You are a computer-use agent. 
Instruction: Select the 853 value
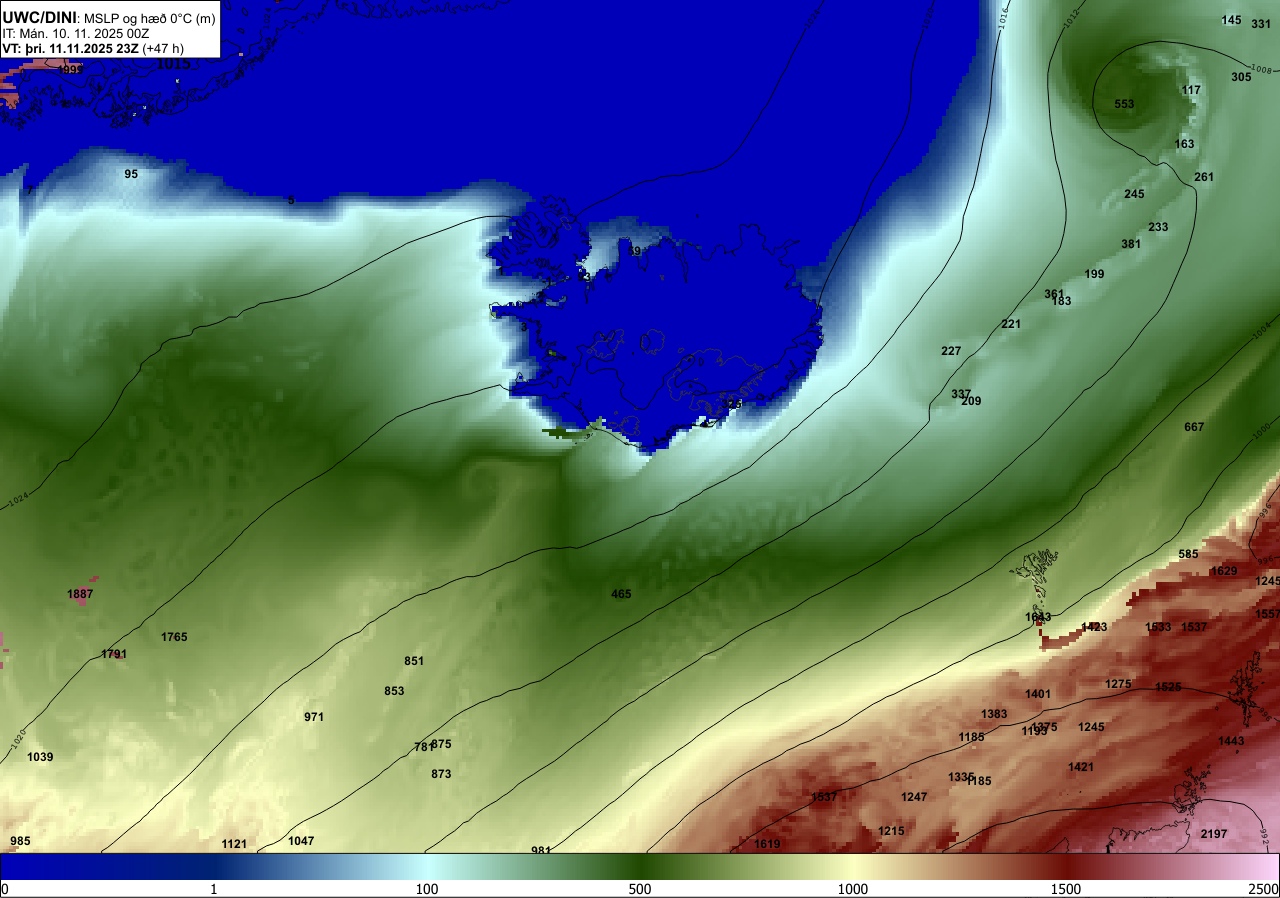pyautogui.click(x=394, y=691)
